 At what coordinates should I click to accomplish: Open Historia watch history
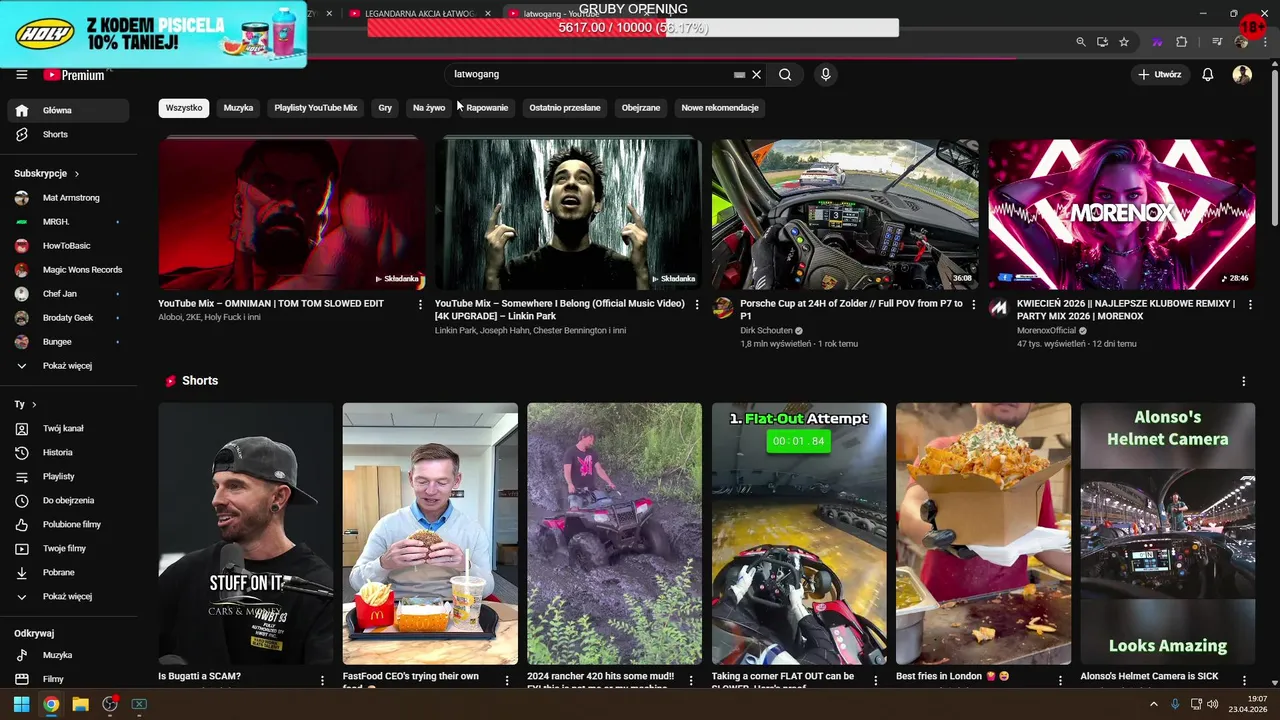tap(68, 453)
